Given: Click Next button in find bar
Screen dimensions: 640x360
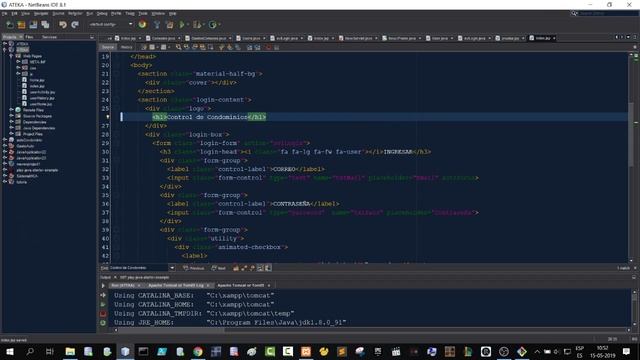Looking at the screenshot, I should (219, 268).
